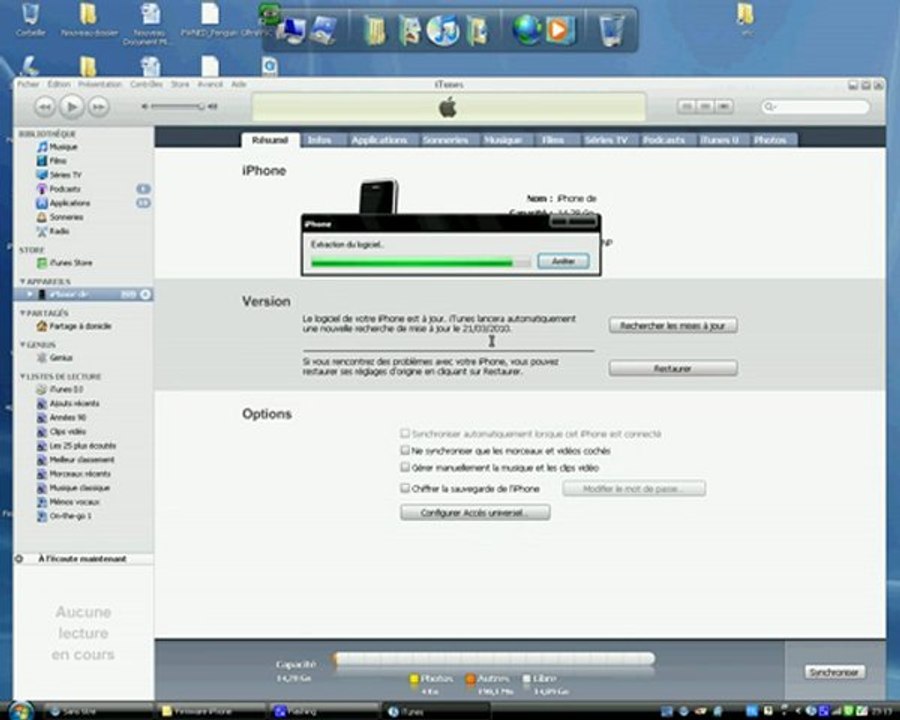The image size is (900, 720).
Task: Open the Clips vidéo playlist
Action: [61, 432]
